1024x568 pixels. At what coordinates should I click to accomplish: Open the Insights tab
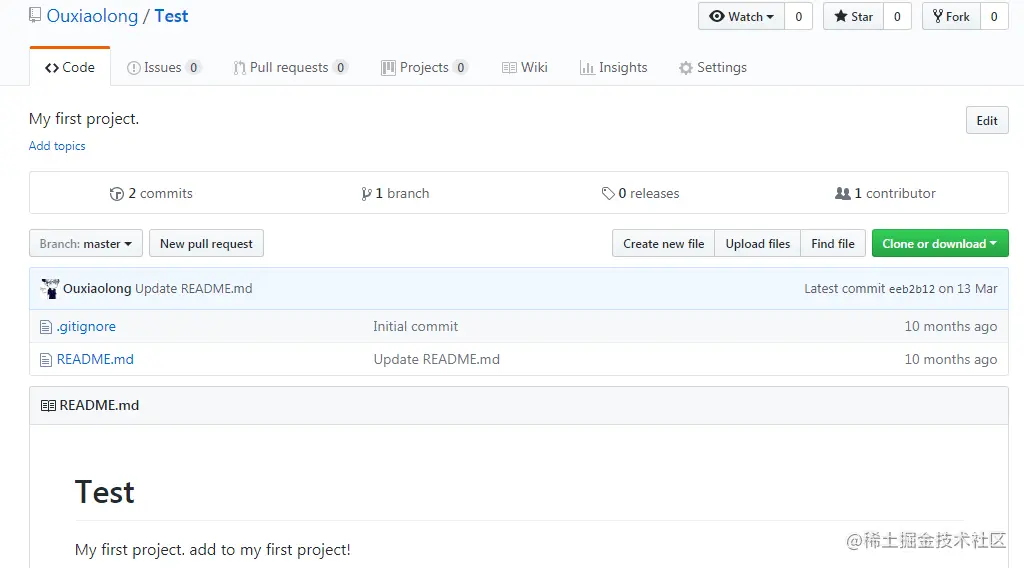pyautogui.click(x=613, y=67)
